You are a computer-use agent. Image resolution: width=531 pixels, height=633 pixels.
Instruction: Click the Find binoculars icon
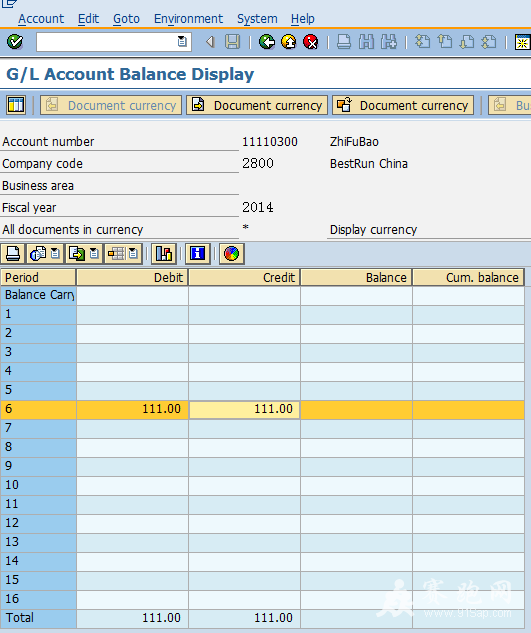pyautogui.click(x=366, y=42)
